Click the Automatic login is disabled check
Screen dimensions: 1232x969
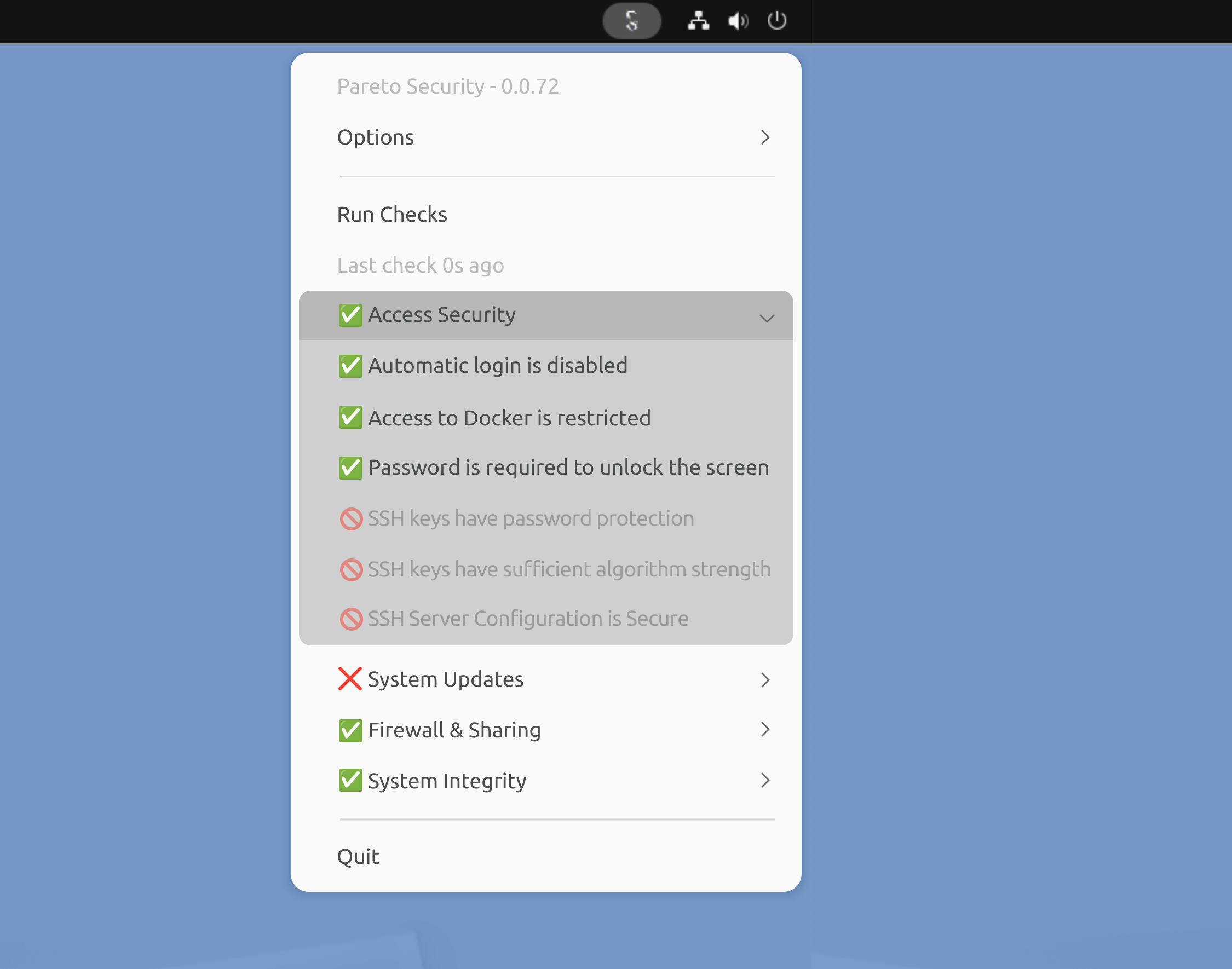(x=498, y=366)
